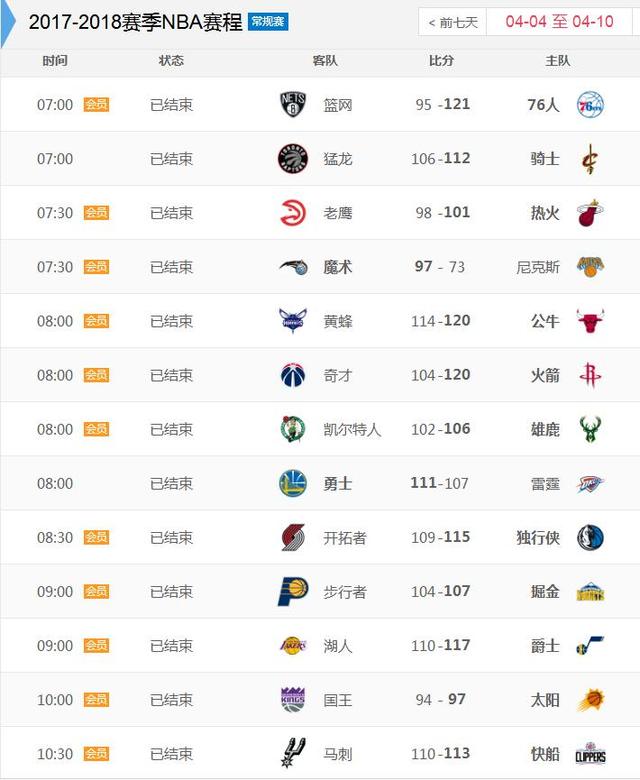The image size is (640, 780).
Task: Click the 111-107 score for 勇士 vs 雷霆
Action: (440, 483)
